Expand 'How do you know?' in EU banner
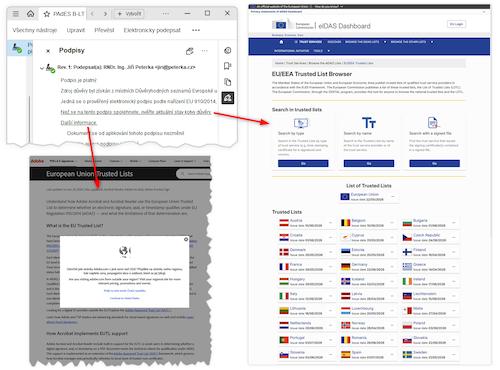Viewport: 500px width, 370px height. [328, 6]
